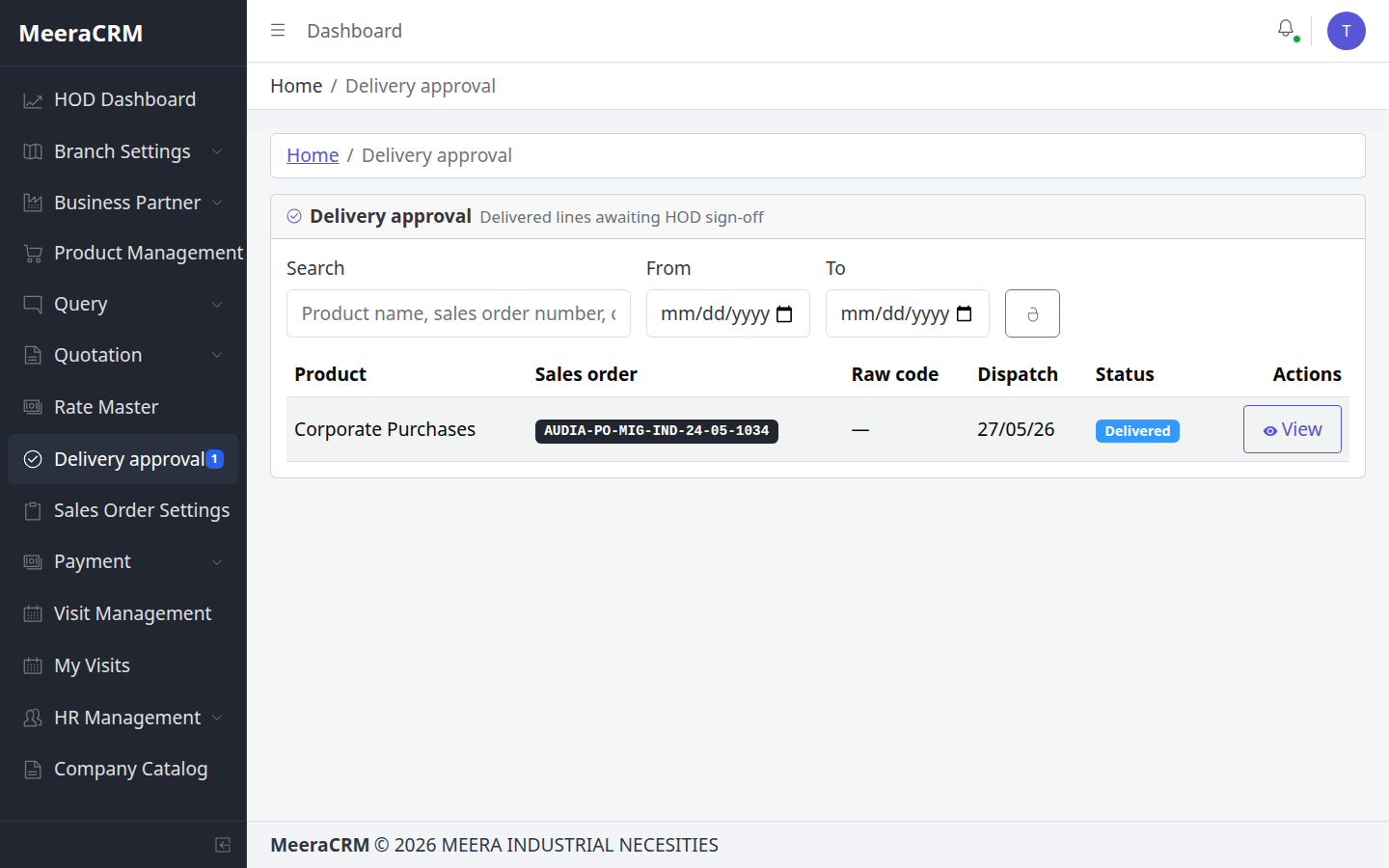Click the Delivery approval check-circle sidebar icon
1389x868 pixels.
point(33,459)
